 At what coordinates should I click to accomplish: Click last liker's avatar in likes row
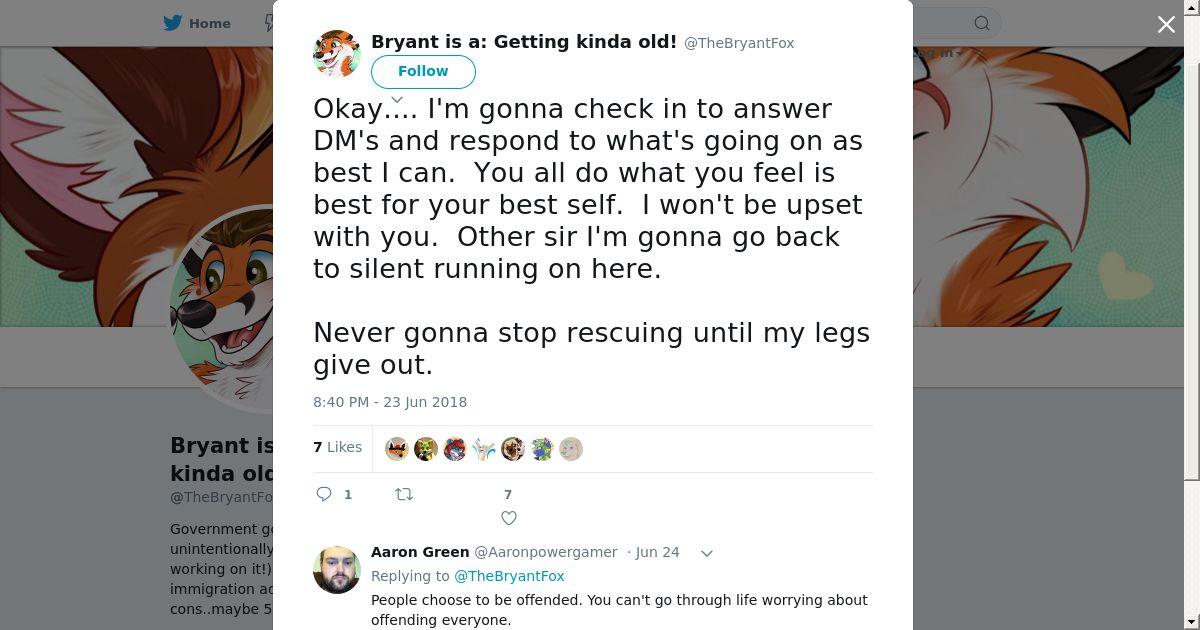(571, 449)
